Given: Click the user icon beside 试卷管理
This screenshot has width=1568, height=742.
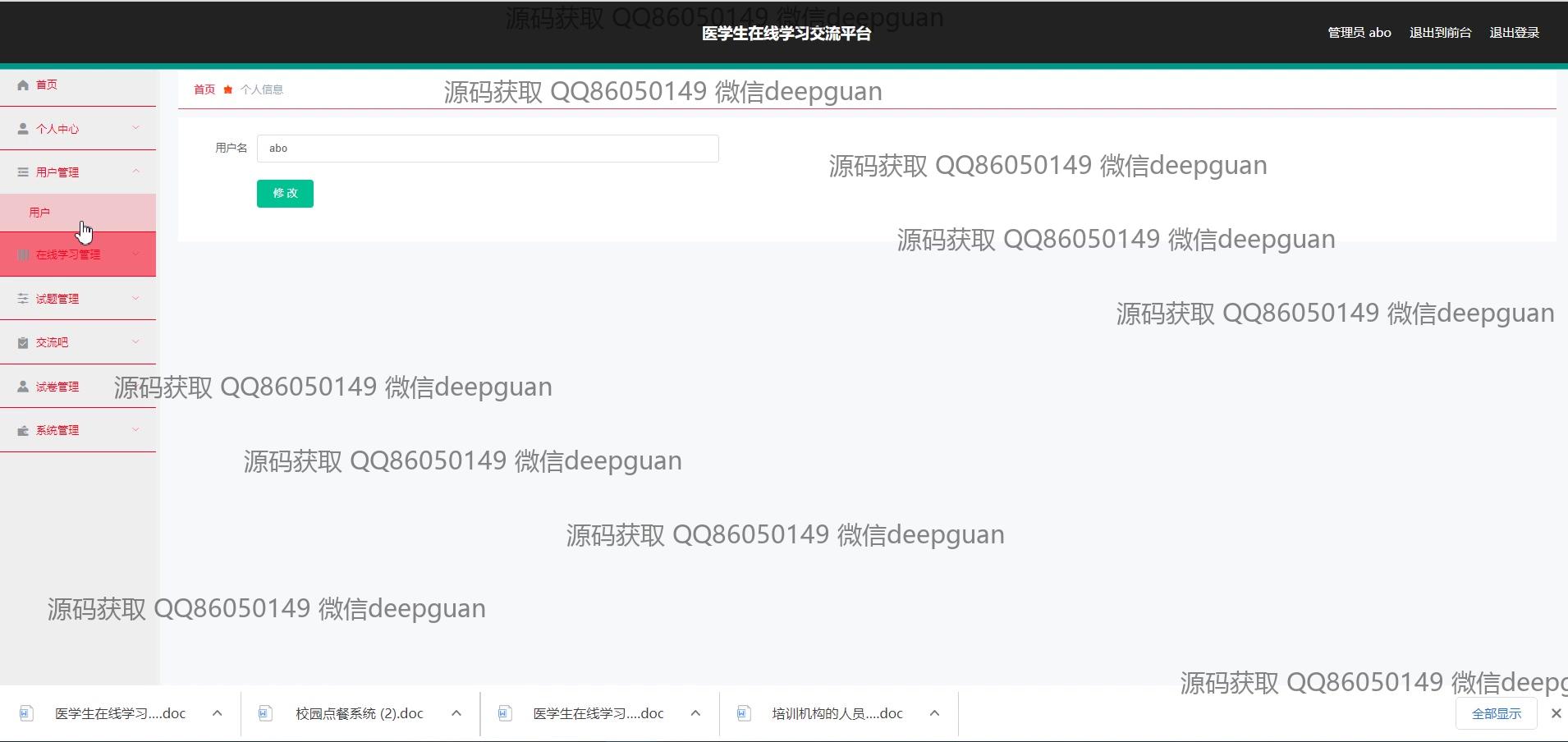Looking at the screenshot, I should pos(23,387).
